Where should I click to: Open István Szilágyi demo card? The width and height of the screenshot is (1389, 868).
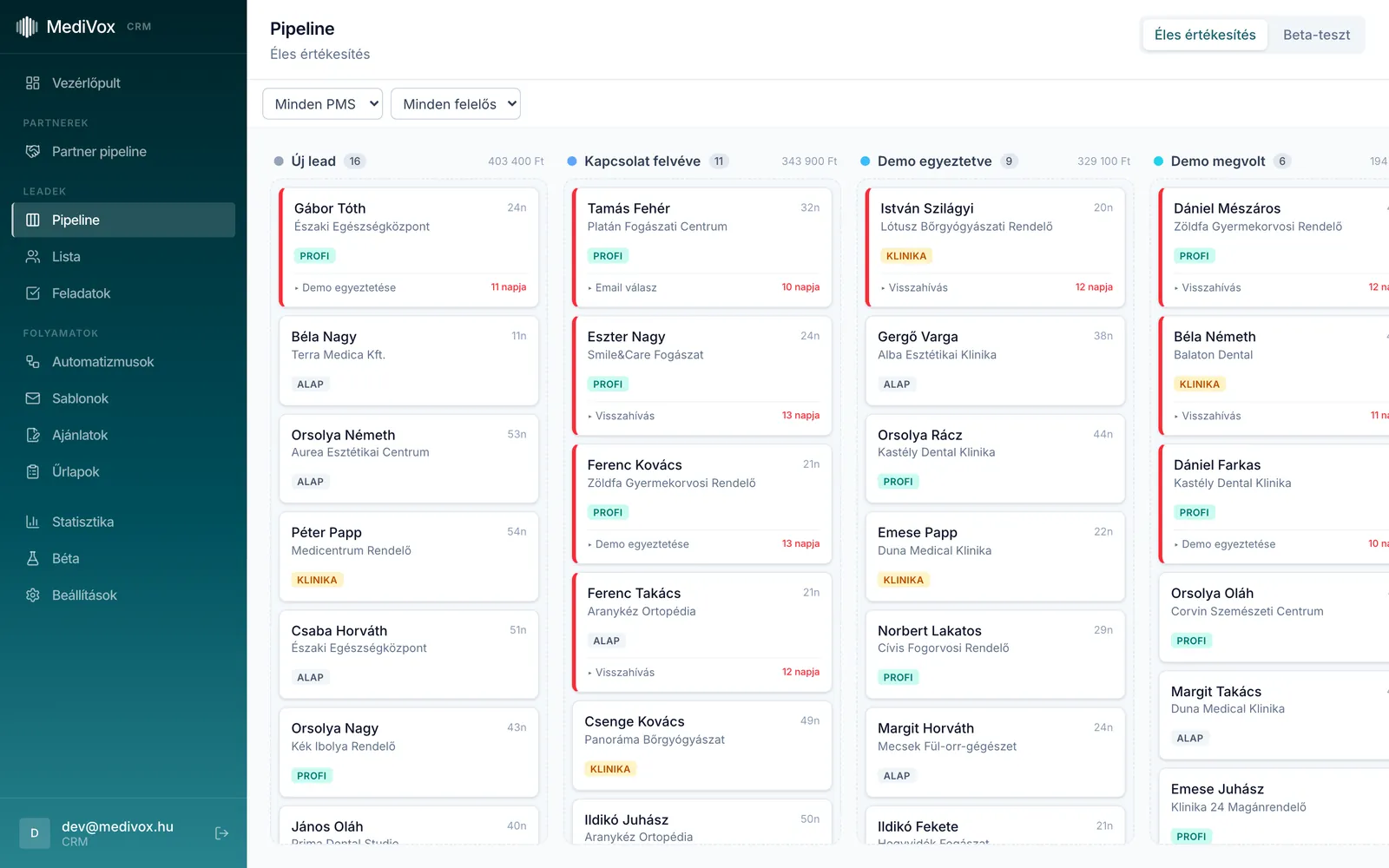click(x=995, y=247)
